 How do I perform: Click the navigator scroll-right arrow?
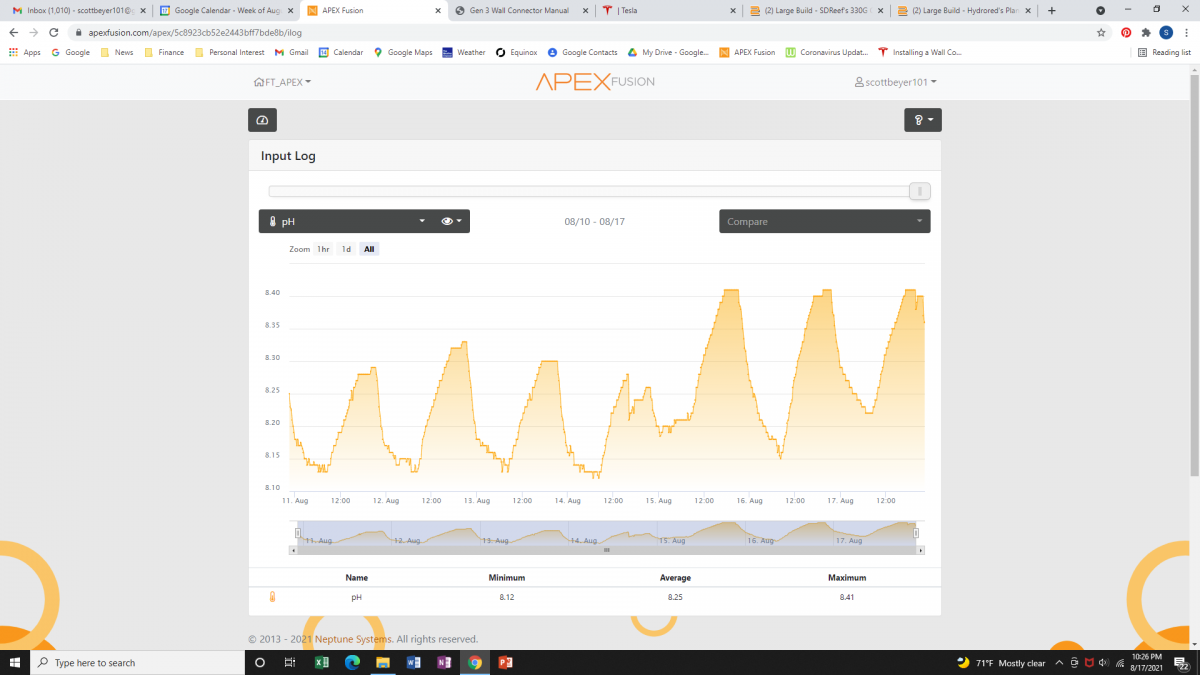(x=921, y=550)
